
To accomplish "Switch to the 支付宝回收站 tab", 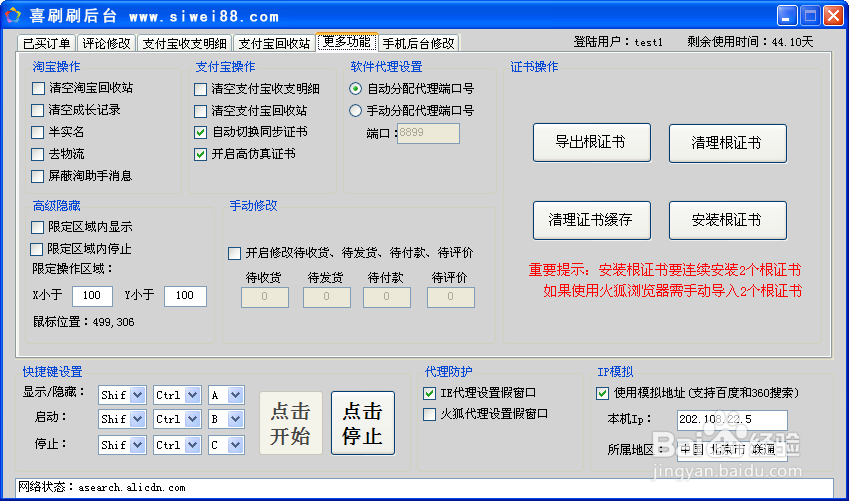I will coord(275,43).
